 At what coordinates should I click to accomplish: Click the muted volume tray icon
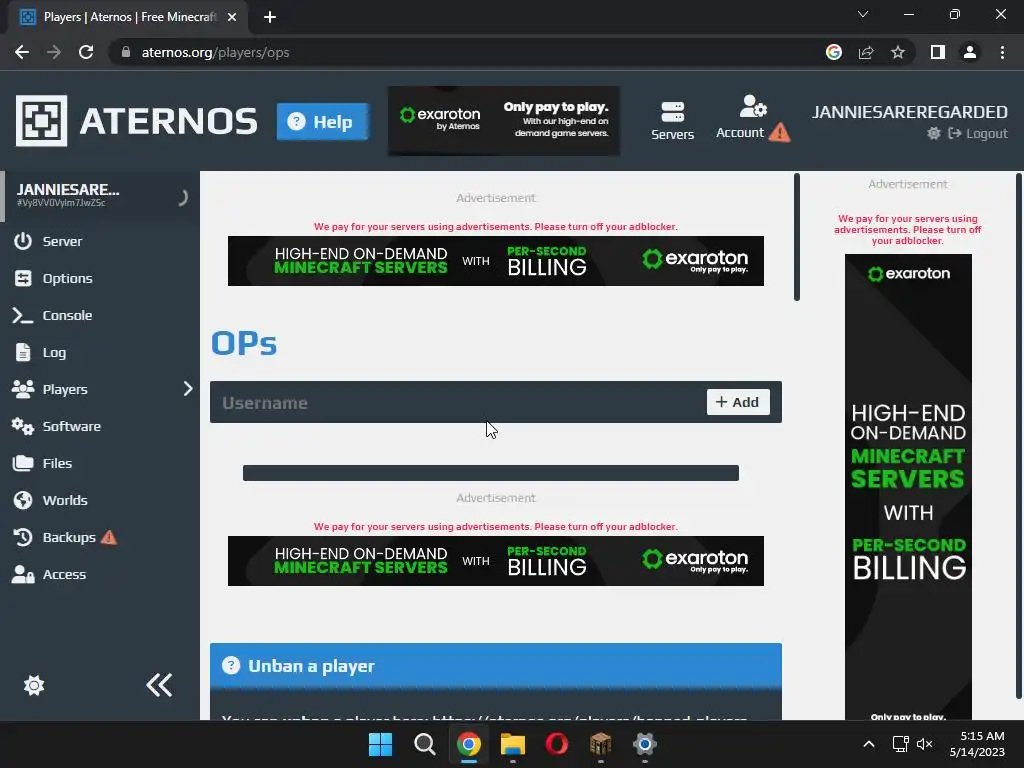coord(924,744)
